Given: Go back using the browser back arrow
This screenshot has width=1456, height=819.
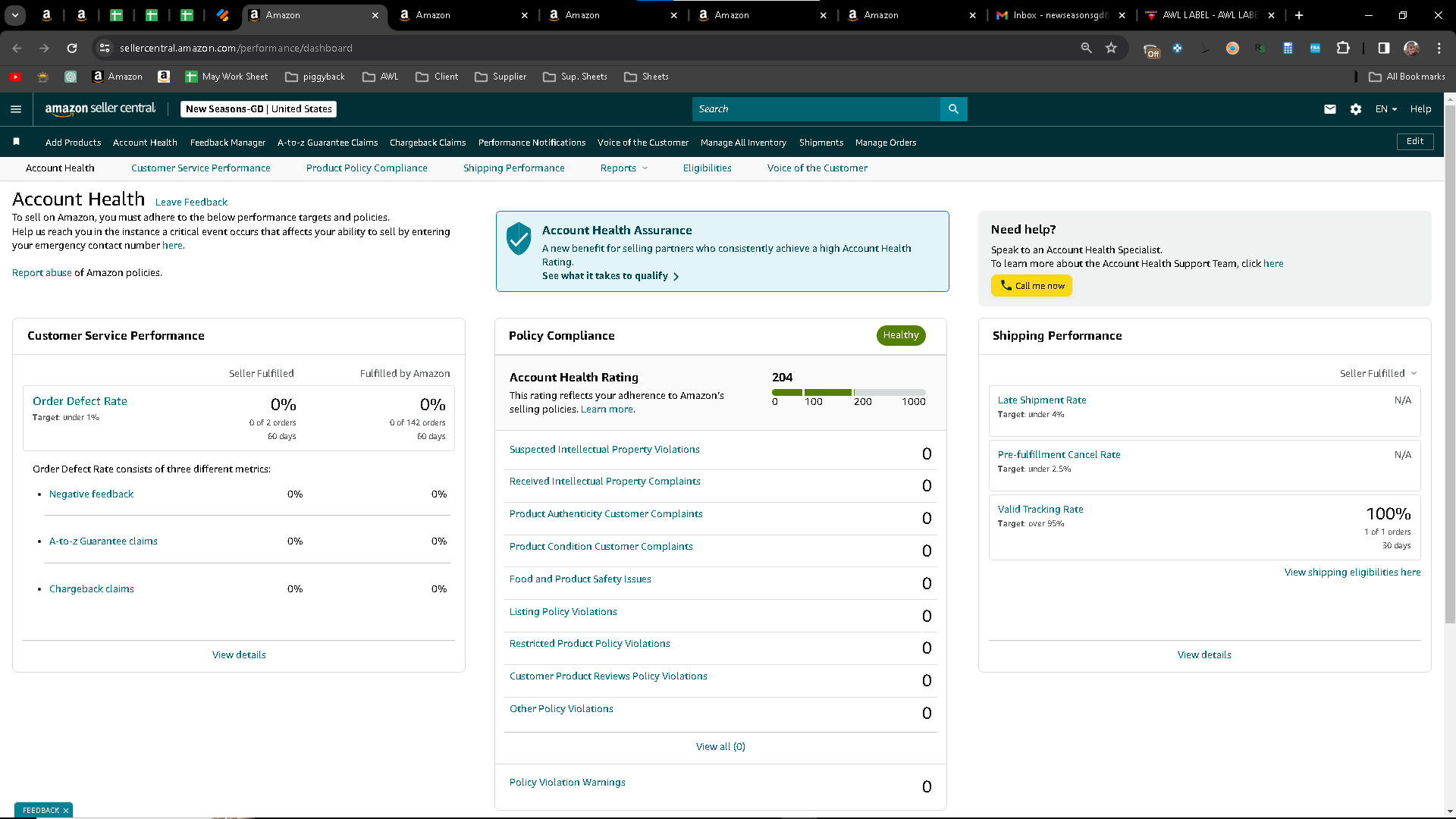Looking at the screenshot, I should click(17, 48).
